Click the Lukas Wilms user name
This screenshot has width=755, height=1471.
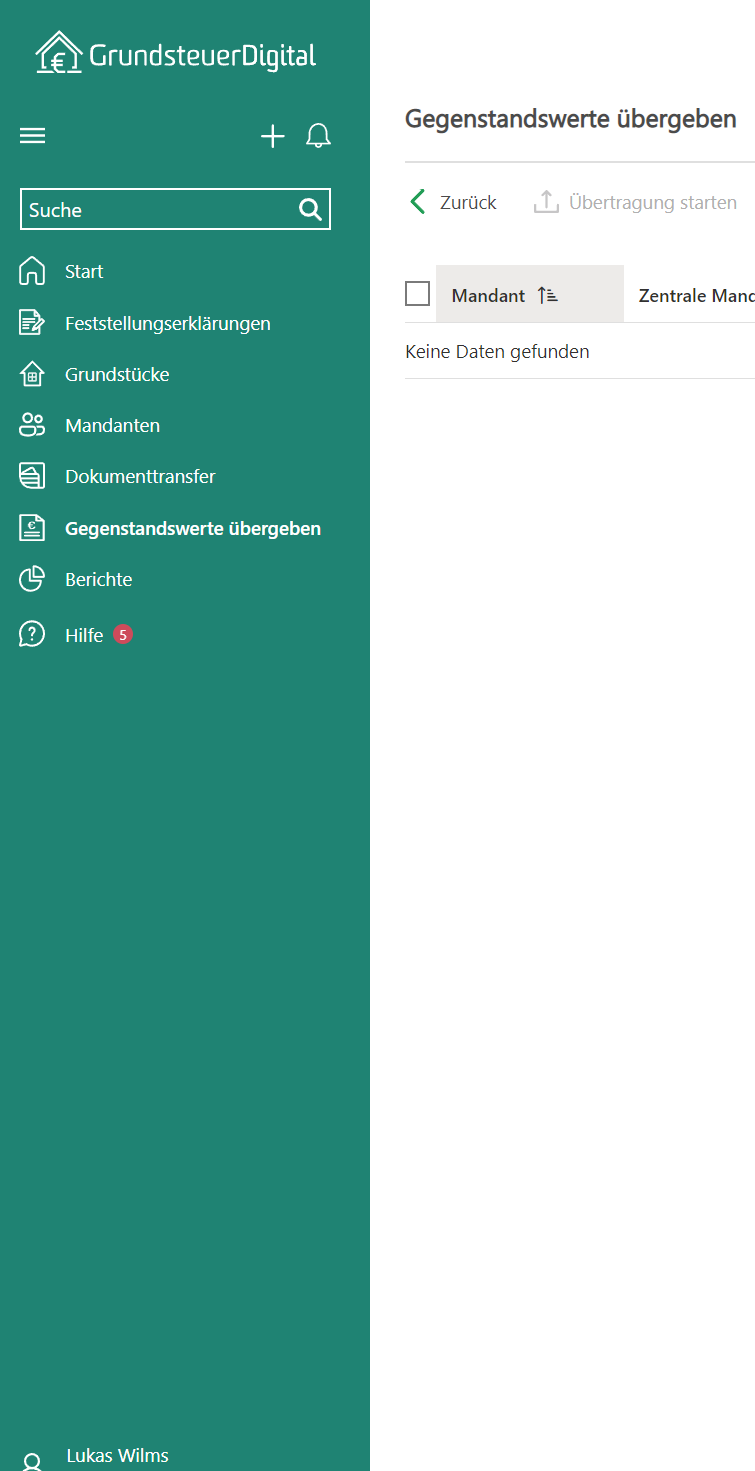[x=117, y=1455]
